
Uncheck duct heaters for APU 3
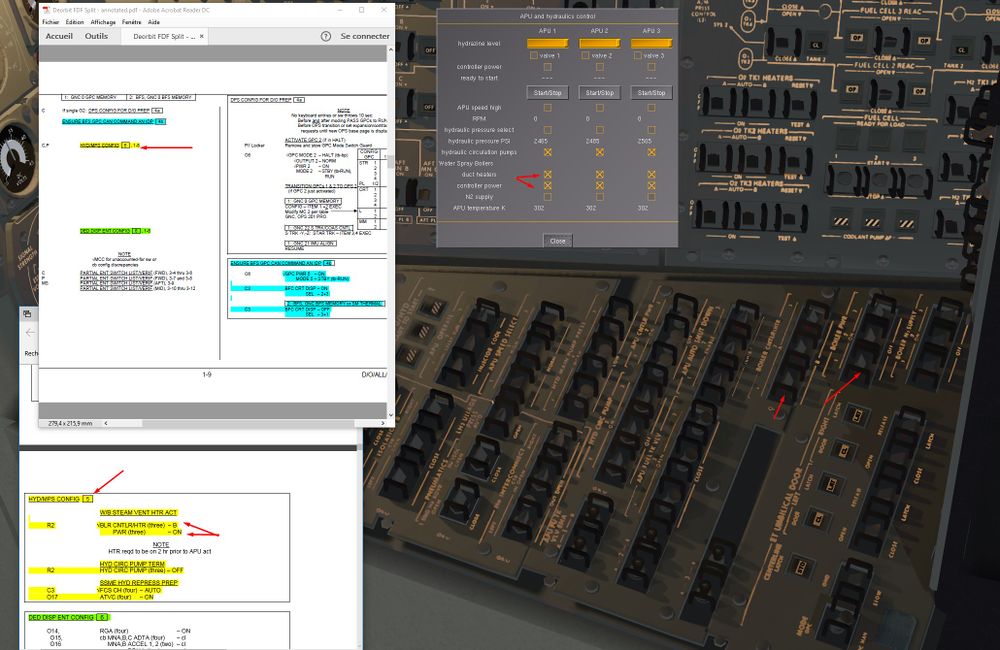coord(651,174)
